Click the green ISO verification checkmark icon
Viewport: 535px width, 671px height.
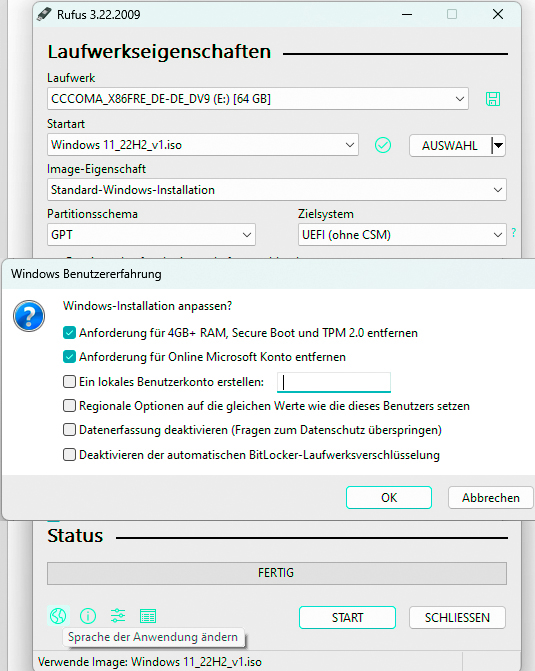point(383,145)
